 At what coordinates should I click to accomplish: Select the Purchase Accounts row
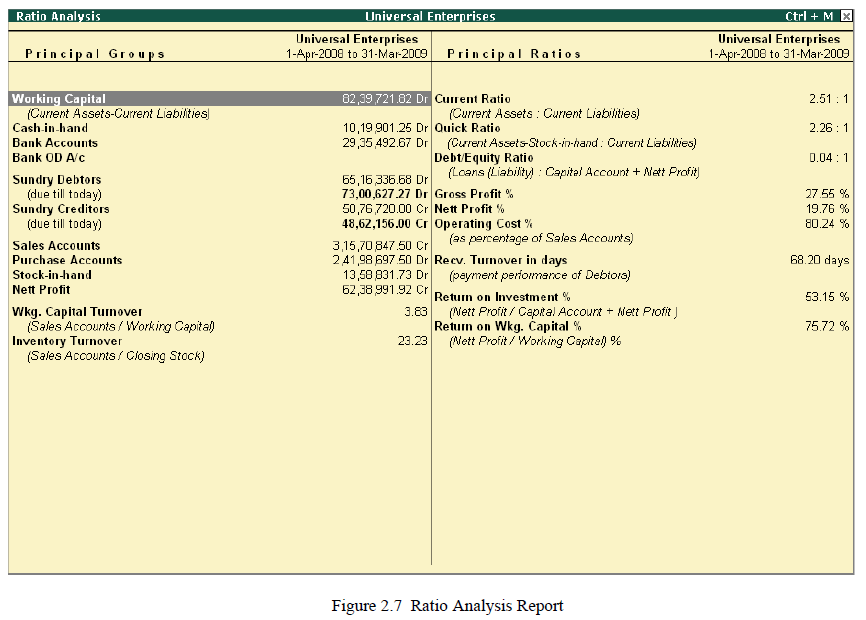point(220,261)
